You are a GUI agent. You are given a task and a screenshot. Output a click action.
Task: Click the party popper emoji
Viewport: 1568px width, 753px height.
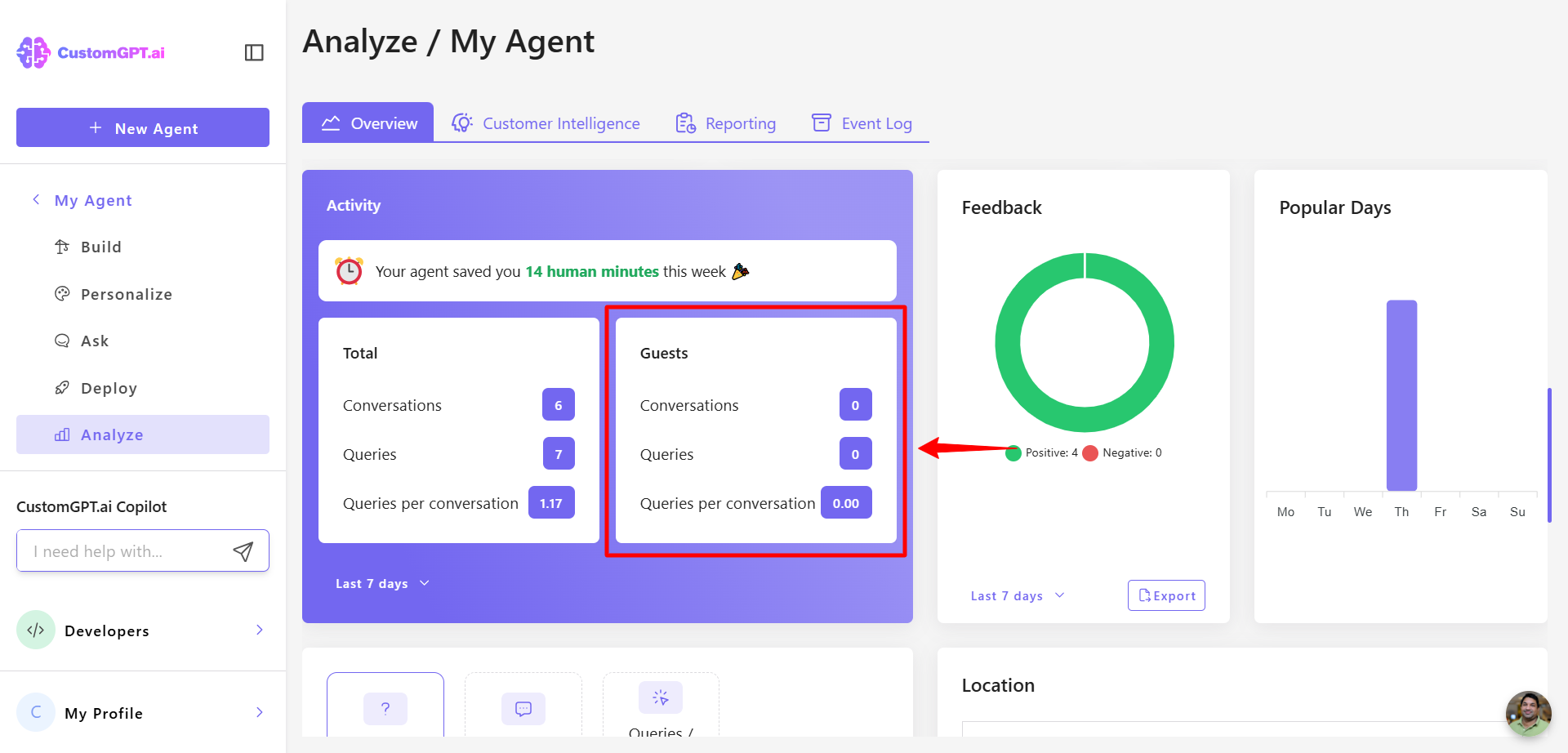coord(741,271)
